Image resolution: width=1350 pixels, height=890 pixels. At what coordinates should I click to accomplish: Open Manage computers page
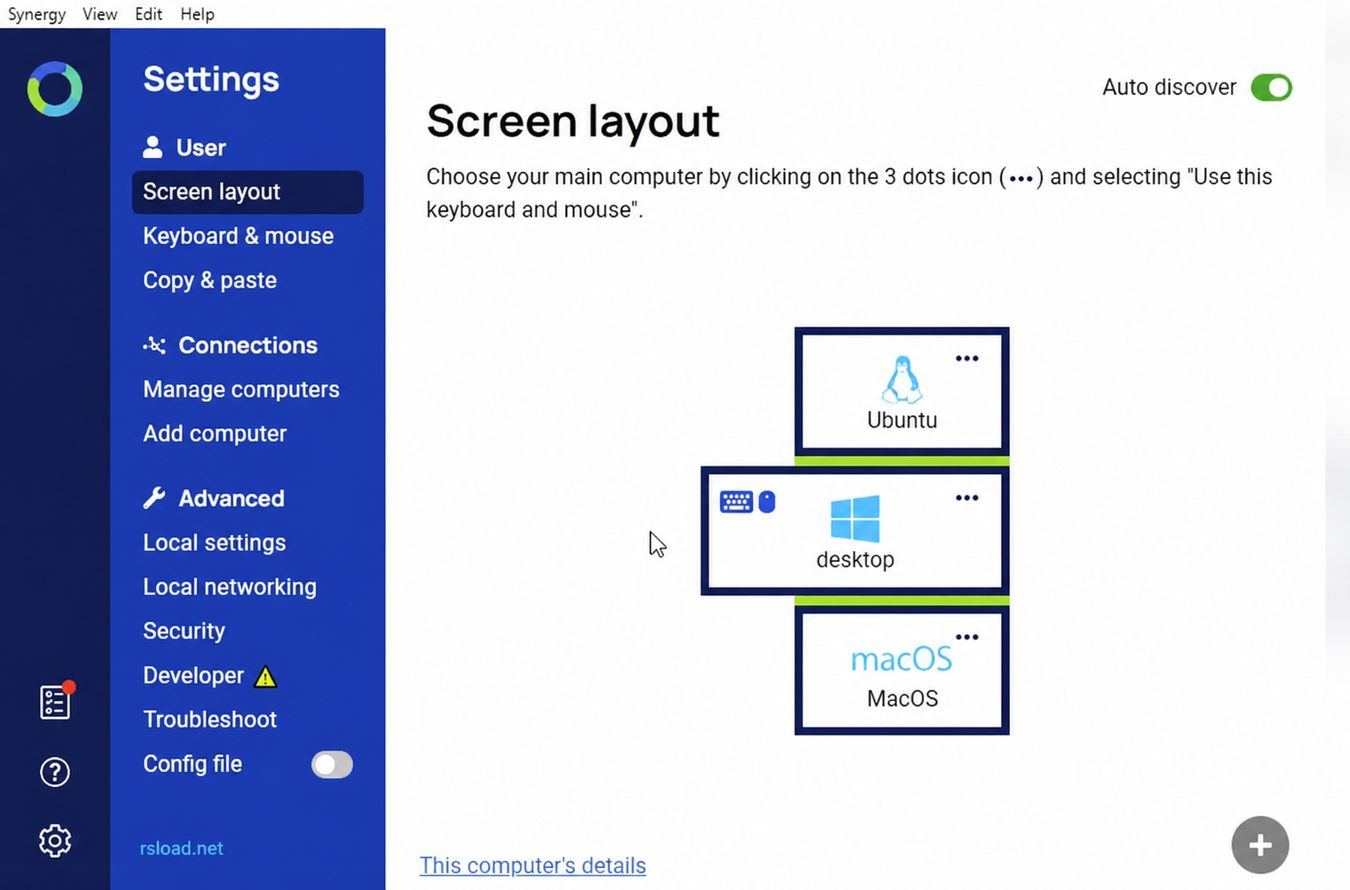point(241,389)
